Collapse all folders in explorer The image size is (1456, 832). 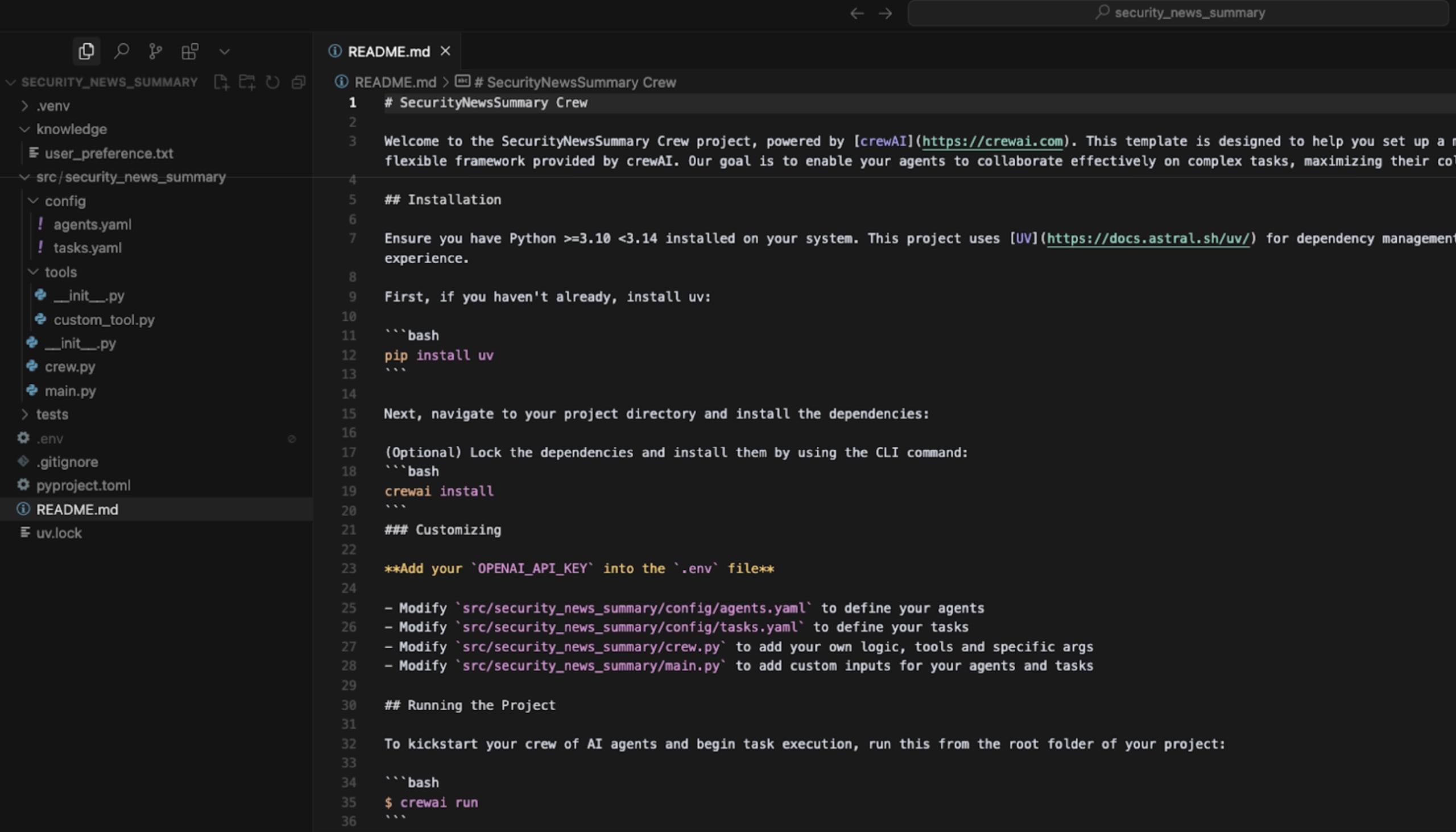pos(298,82)
